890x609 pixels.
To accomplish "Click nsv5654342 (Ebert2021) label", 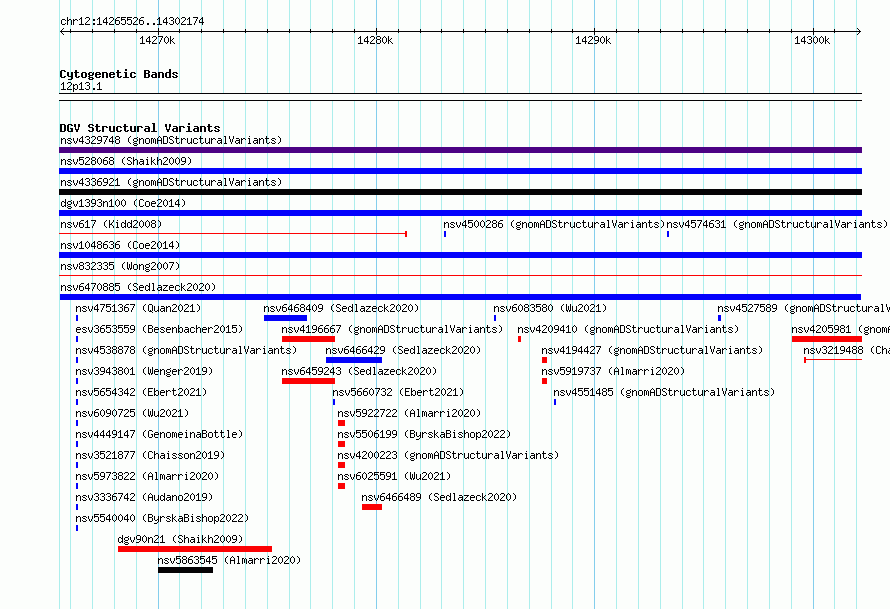I will tap(141, 392).
